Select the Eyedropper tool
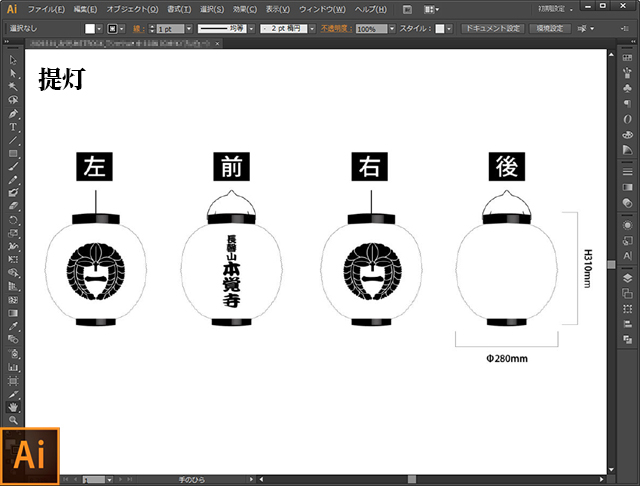Image resolution: width=640 pixels, height=486 pixels. point(13,326)
